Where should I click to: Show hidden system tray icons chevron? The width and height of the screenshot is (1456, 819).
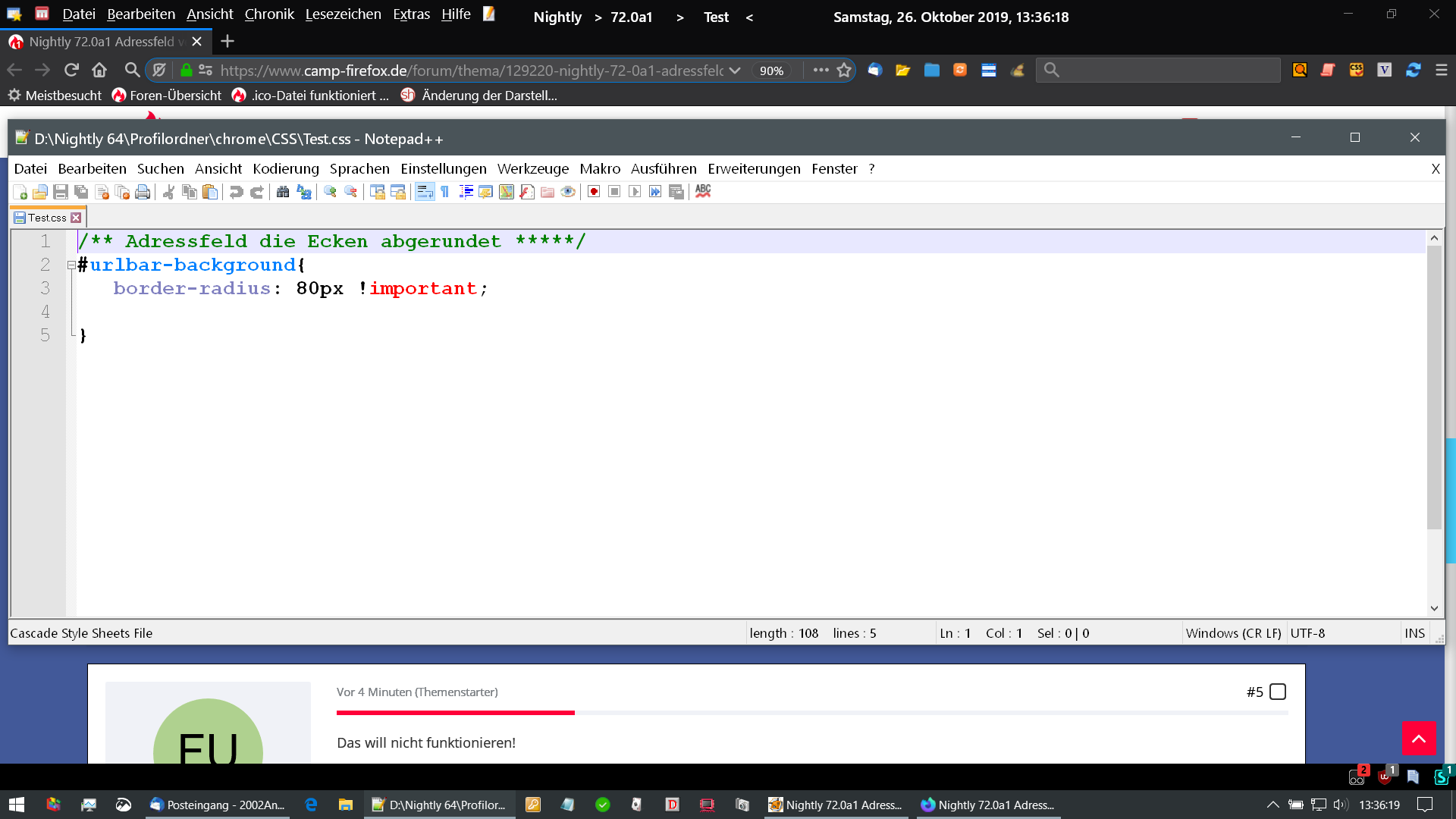pos(1272,805)
